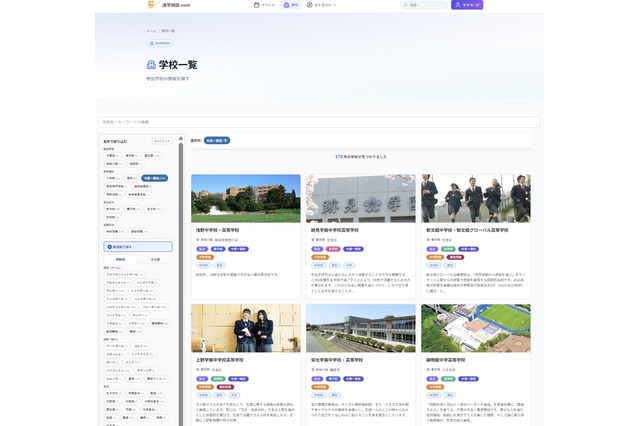The height and width of the screenshot is (426, 640).
Task: Select the 学校 nav item
Action: point(291,5)
